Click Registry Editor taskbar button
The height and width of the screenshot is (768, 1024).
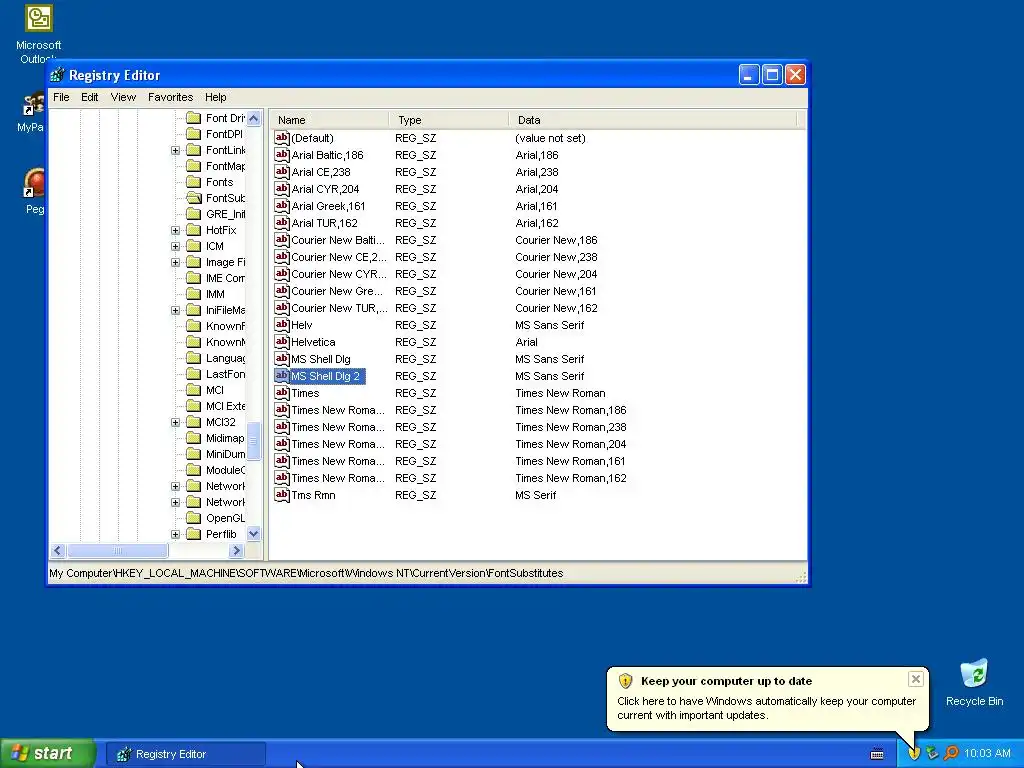(x=186, y=754)
